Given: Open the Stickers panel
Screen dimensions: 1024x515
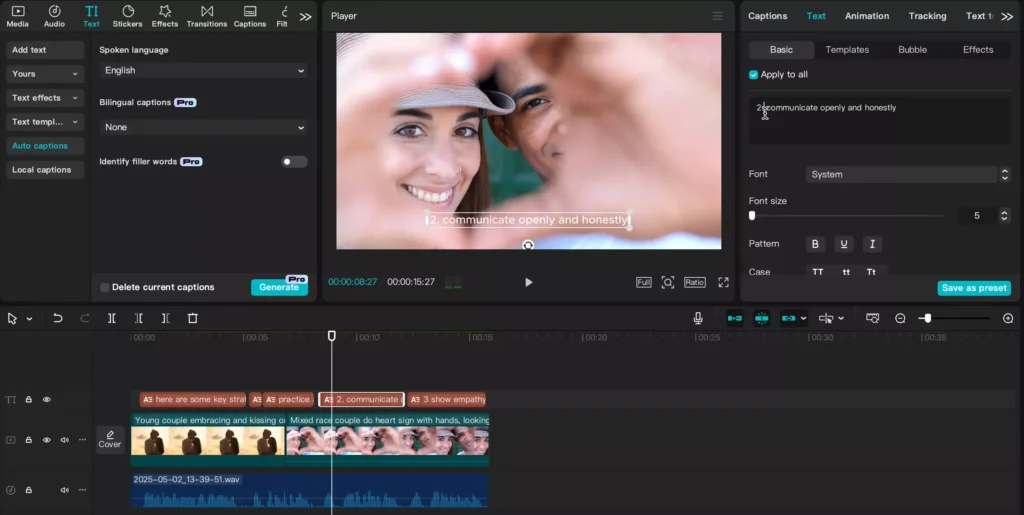Looking at the screenshot, I should click(x=127, y=16).
